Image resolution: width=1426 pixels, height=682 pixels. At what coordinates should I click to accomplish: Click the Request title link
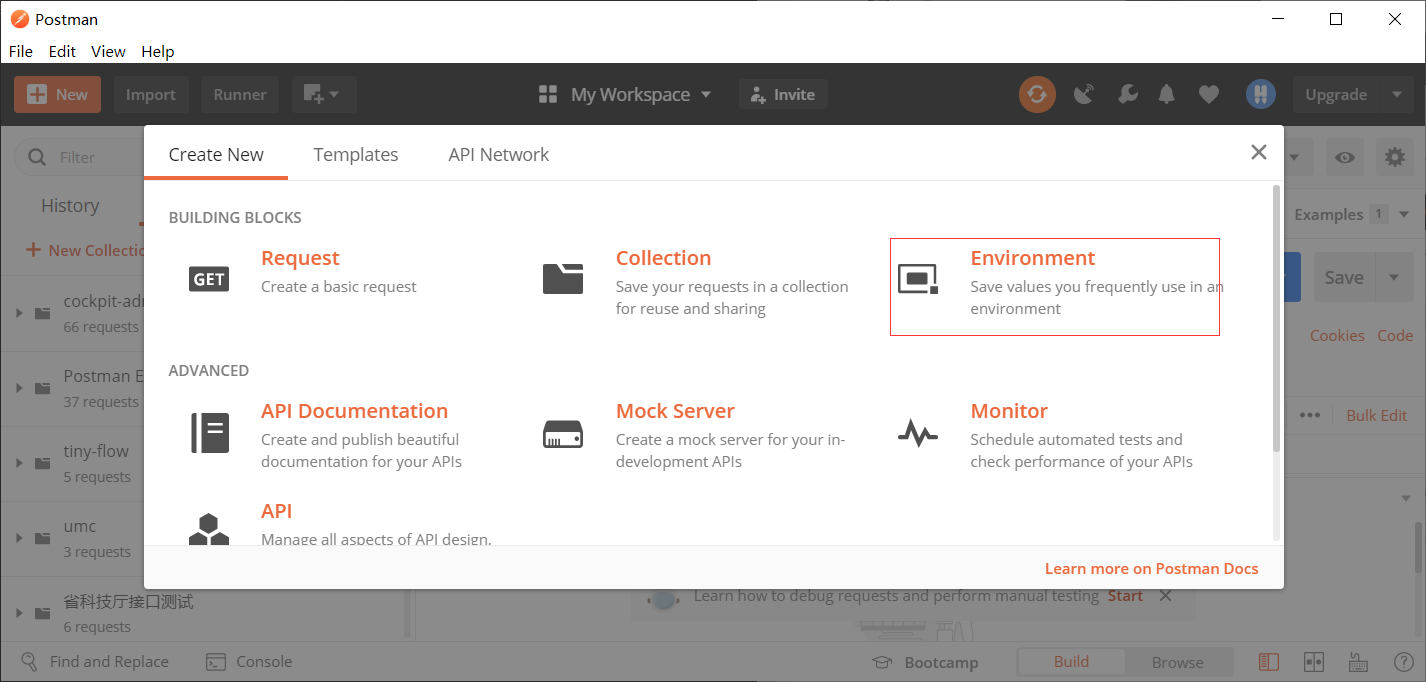[300, 258]
